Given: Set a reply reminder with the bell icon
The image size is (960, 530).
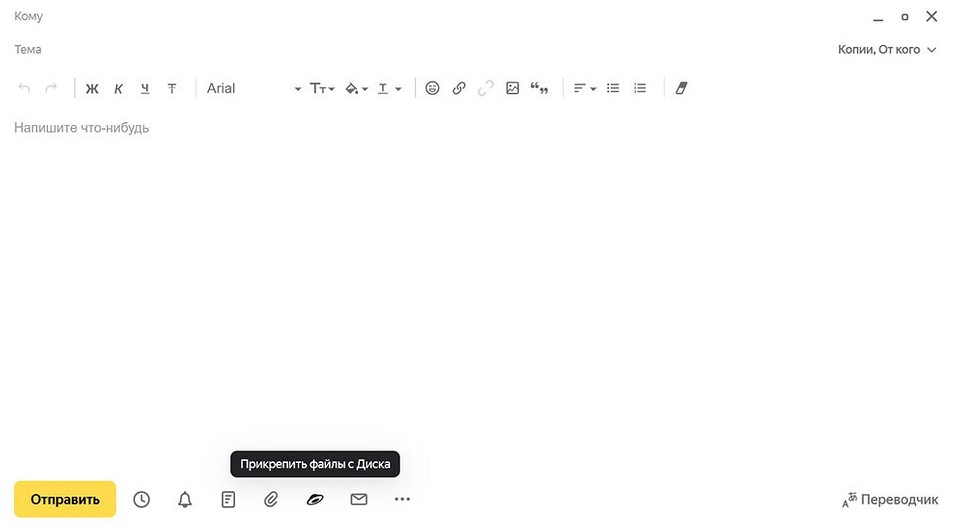Looking at the screenshot, I should click(x=185, y=499).
